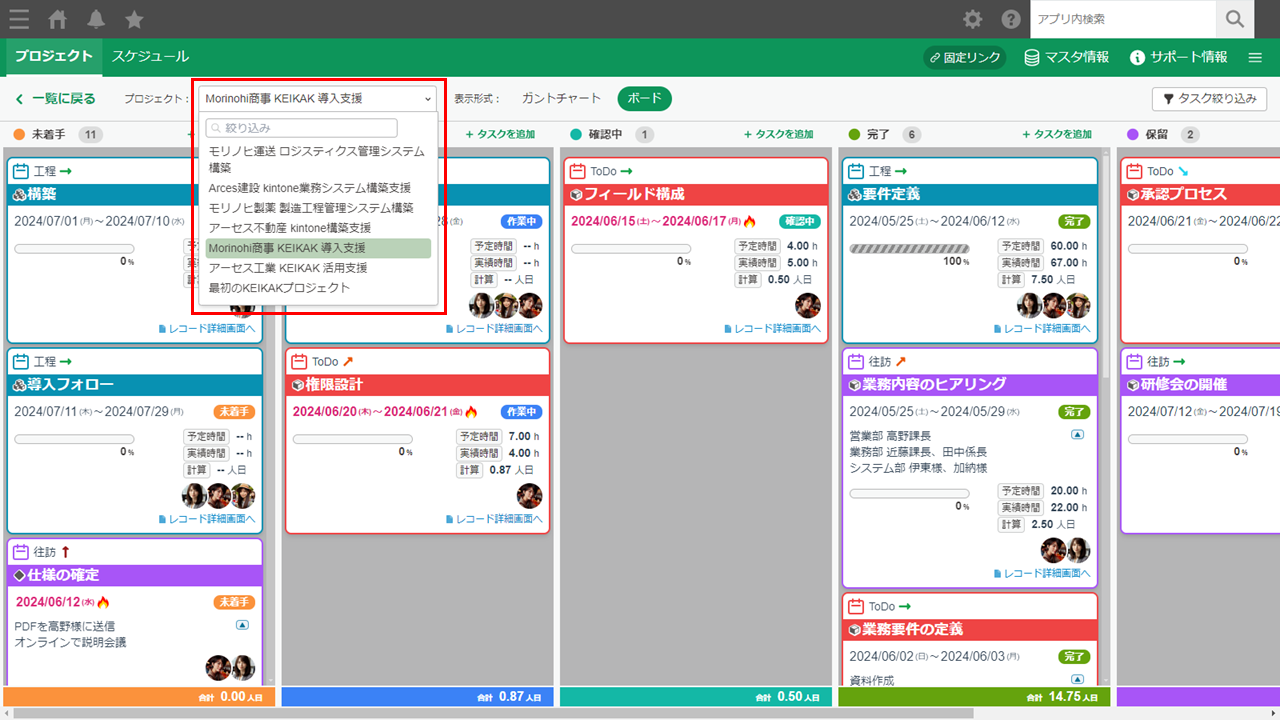Click the up arrow priority icon on 仕様の確定
The image size is (1280, 720).
[x=66, y=552]
